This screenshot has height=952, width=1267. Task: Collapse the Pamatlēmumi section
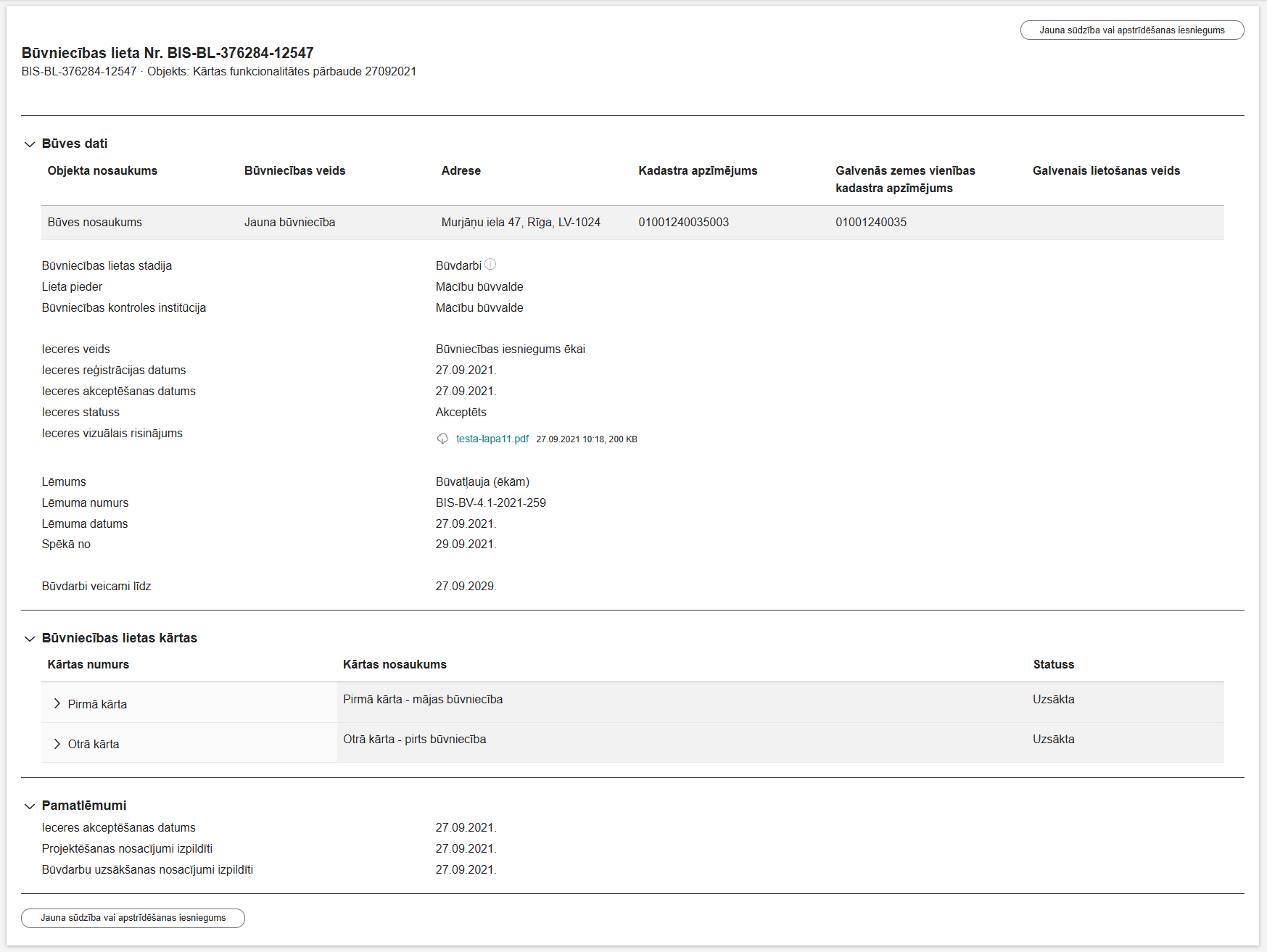tap(30, 806)
